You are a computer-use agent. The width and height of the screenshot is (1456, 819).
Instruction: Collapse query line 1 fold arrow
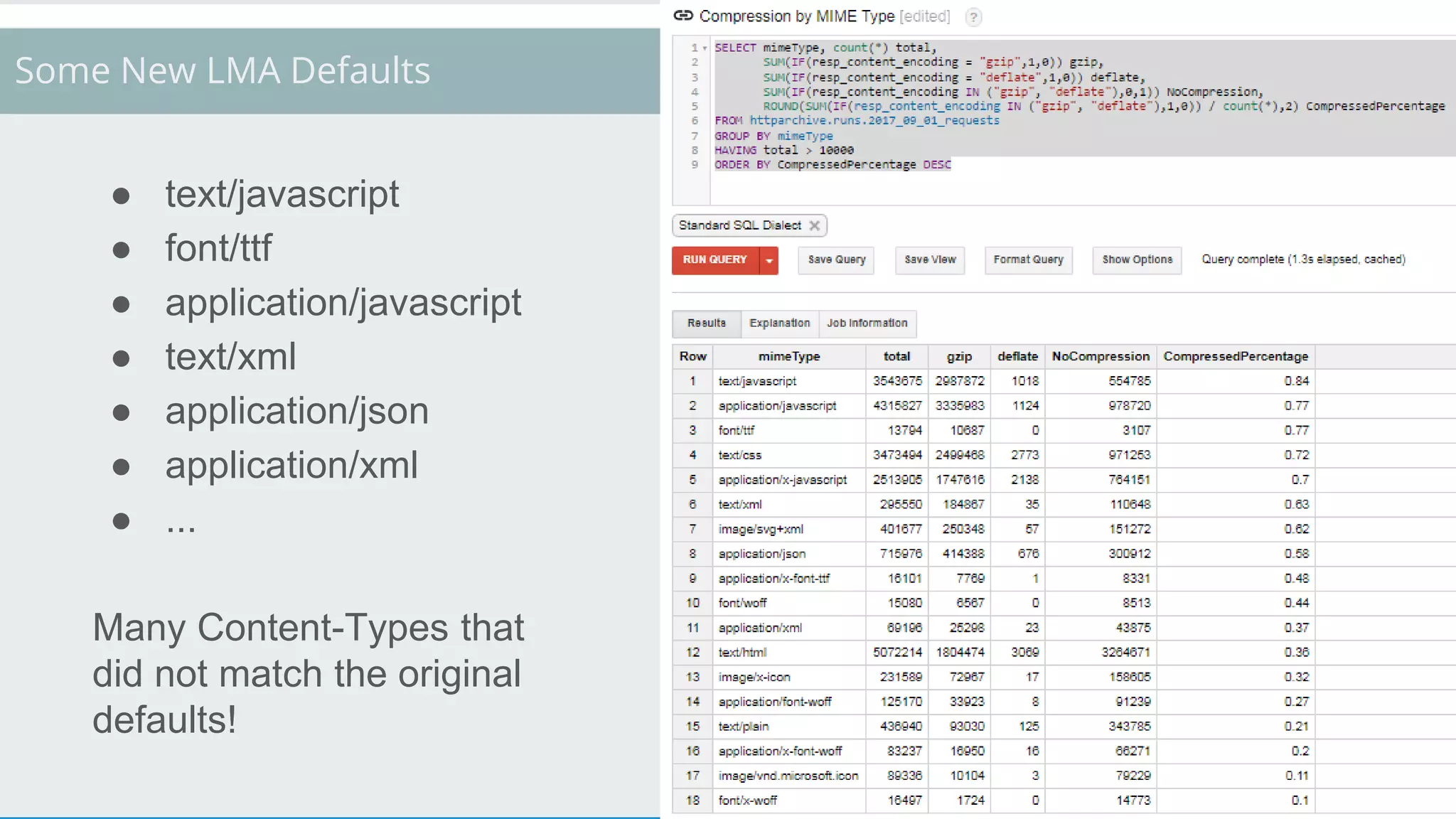tap(705, 48)
